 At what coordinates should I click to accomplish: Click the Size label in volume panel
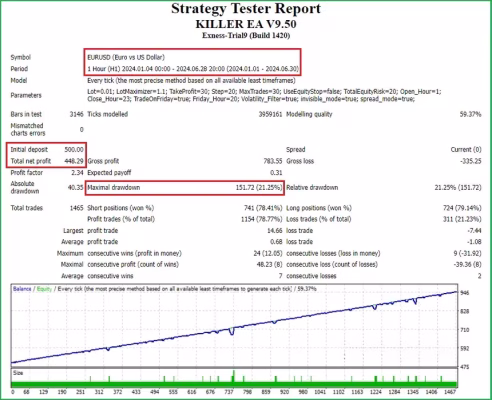(x=18, y=373)
